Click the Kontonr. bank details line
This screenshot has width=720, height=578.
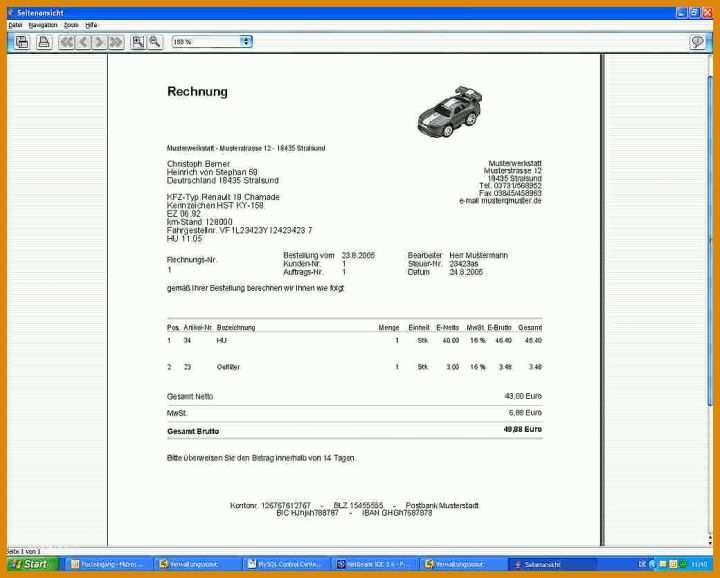point(354,505)
